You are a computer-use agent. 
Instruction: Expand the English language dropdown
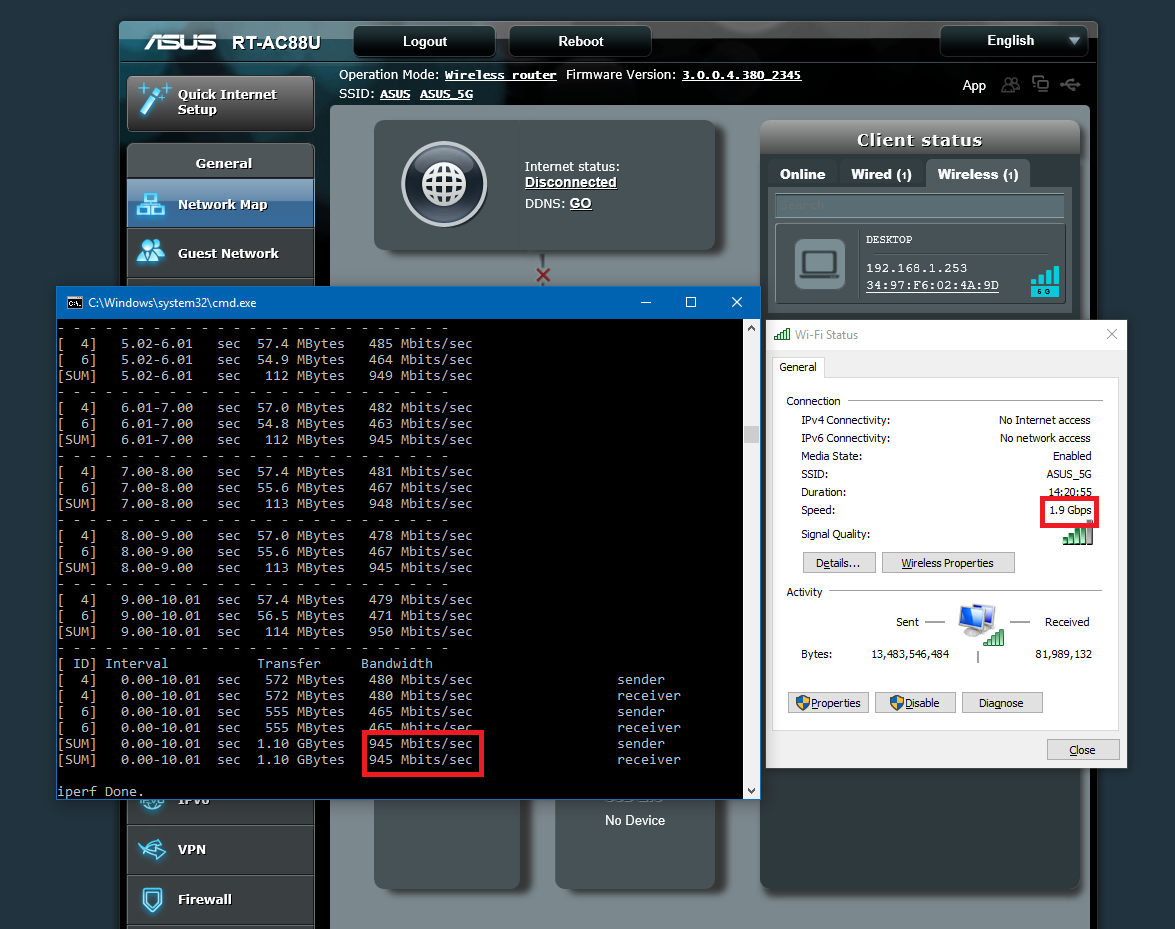[1013, 41]
